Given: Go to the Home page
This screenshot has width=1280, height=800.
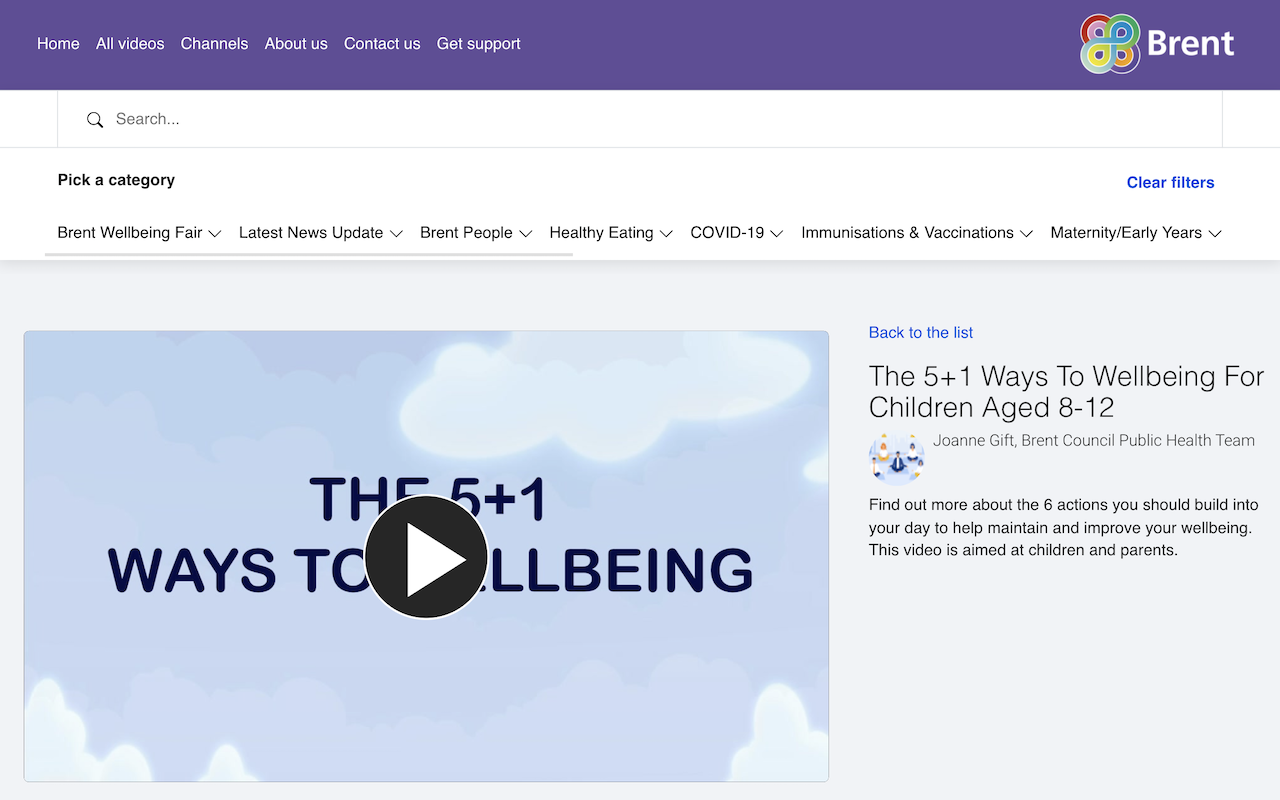Looking at the screenshot, I should (58, 44).
